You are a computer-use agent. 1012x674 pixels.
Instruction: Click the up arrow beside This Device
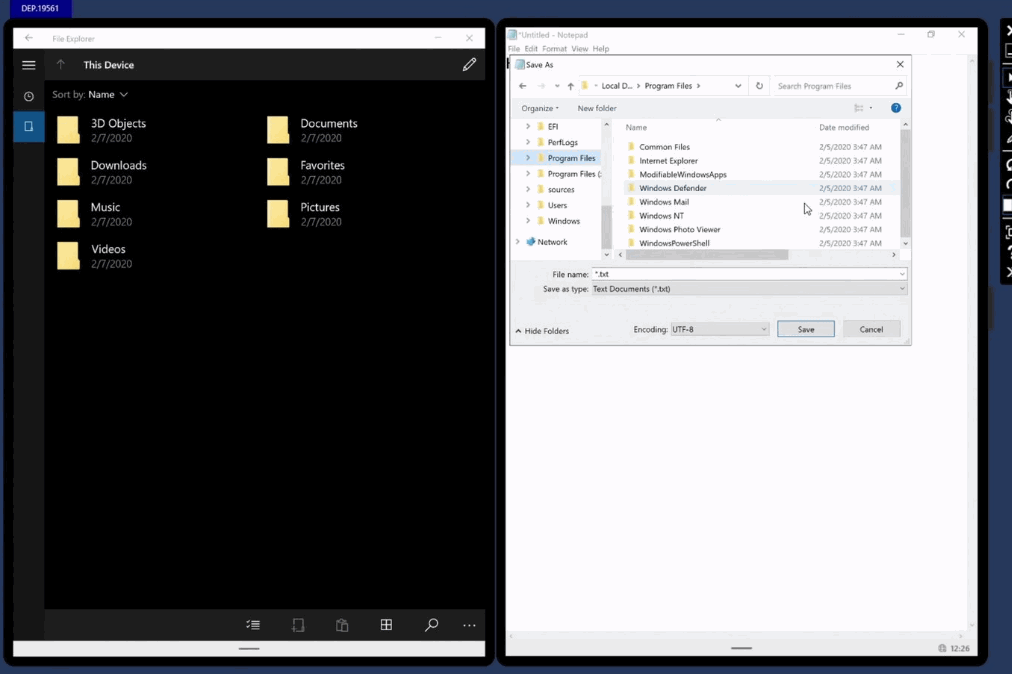[61, 65]
